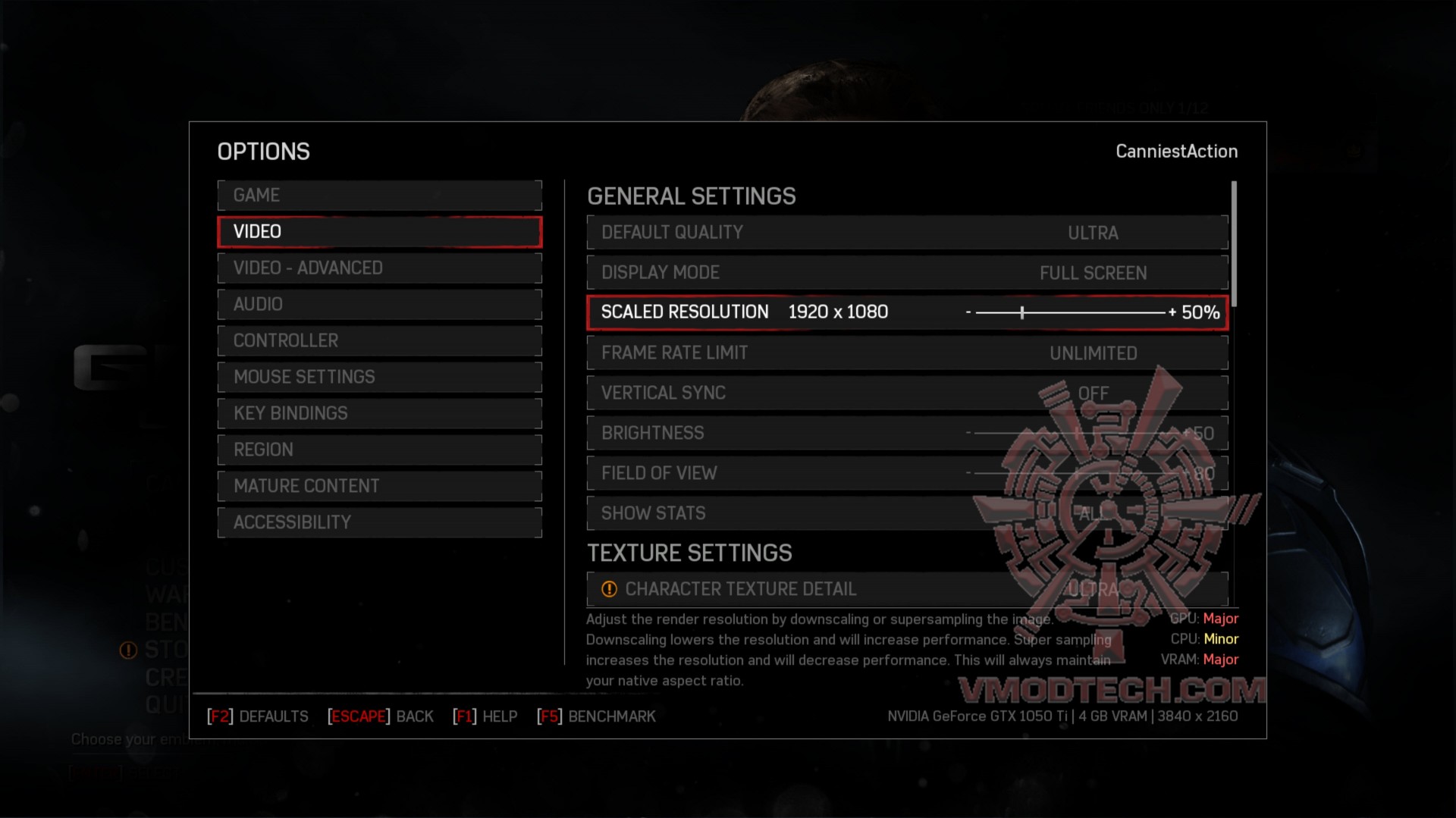The height and width of the screenshot is (818, 1456).
Task: Click the F1 key hint for Help
Action: (x=465, y=716)
